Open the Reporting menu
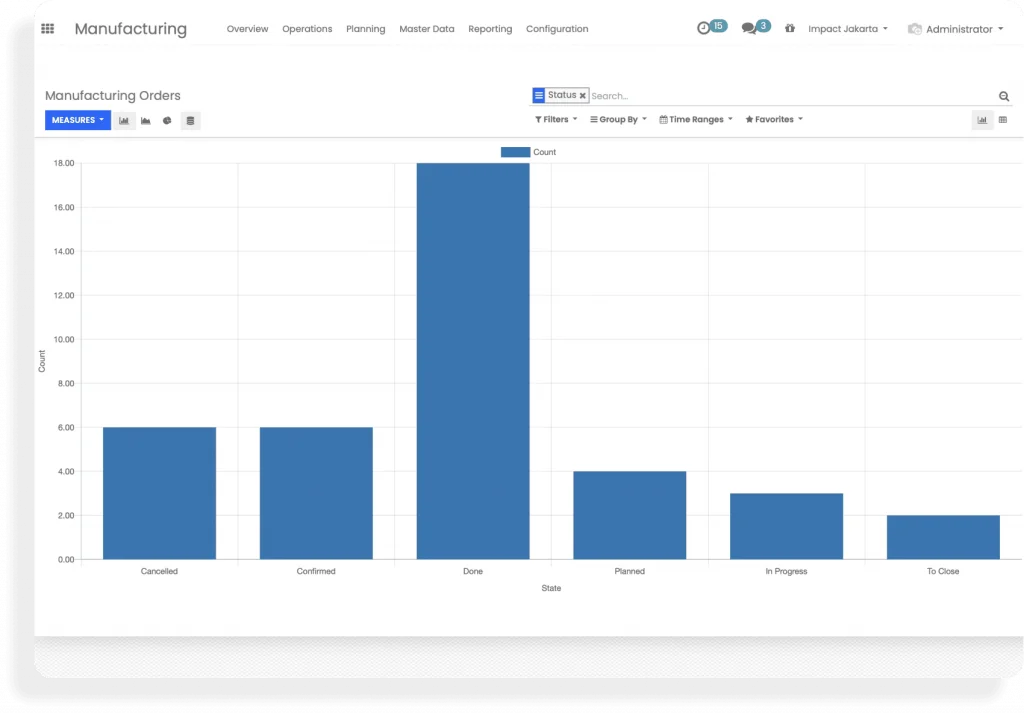The width and height of the screenshot is (1024, 713). click(x=490, y=29)
